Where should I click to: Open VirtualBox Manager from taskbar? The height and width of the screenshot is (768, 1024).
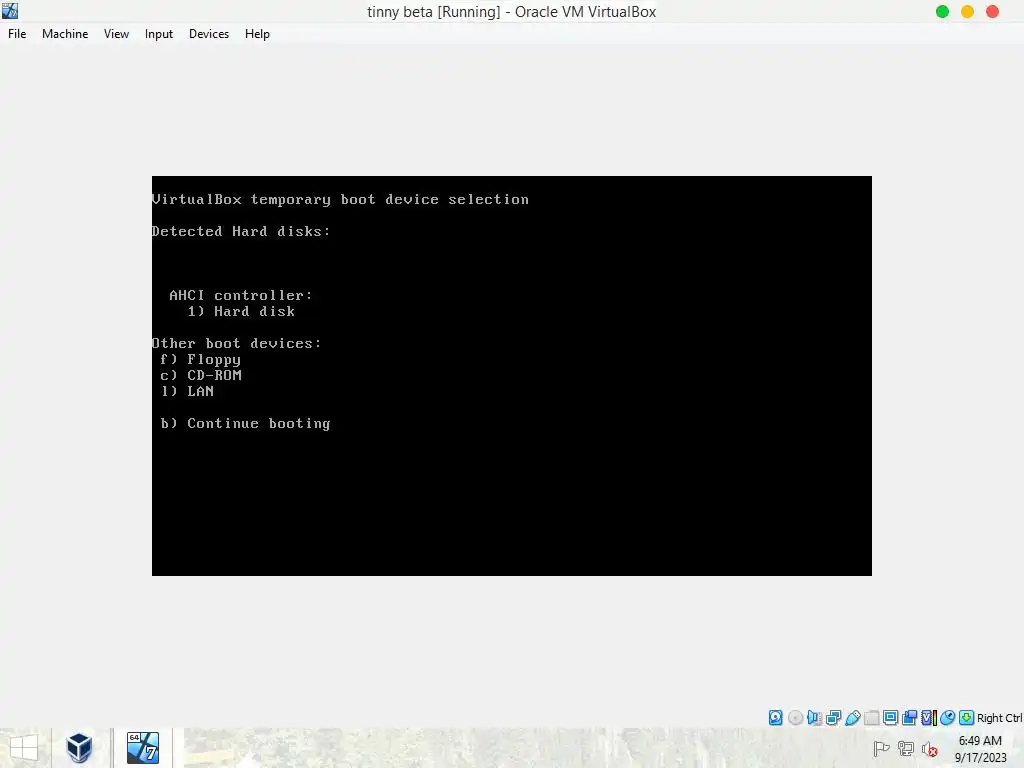80,748
